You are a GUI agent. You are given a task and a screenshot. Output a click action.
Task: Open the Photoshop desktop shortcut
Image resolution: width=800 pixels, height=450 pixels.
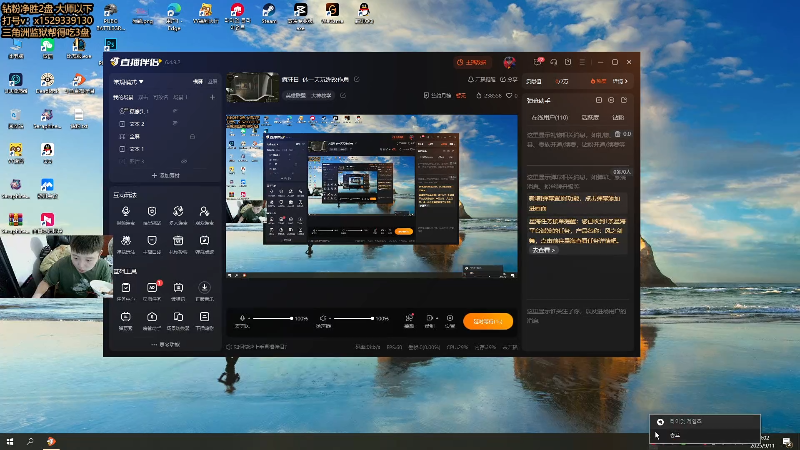click(110, 44)
